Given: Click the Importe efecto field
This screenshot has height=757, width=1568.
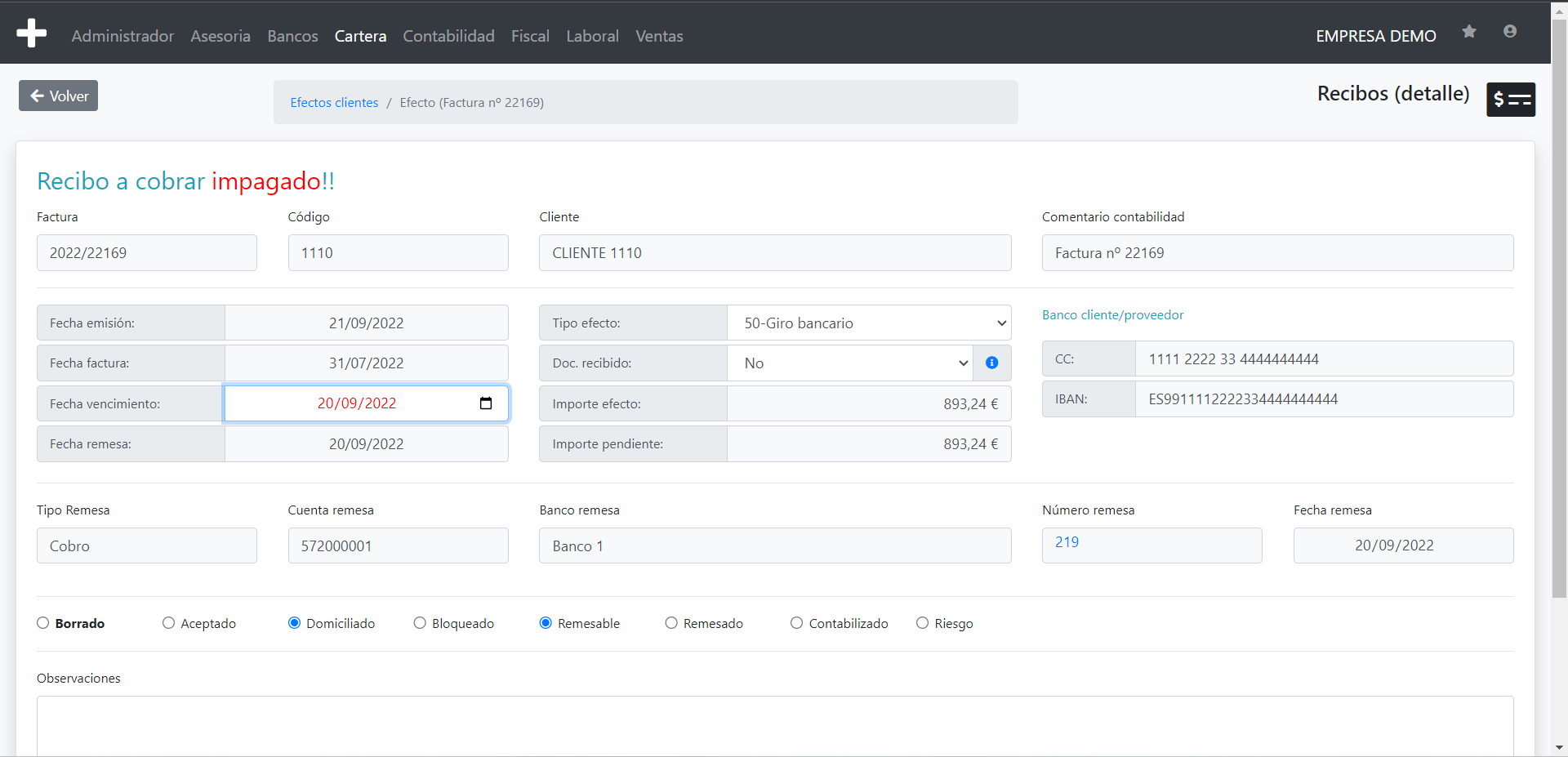Looking at the screenshot, I should point(869,403).
